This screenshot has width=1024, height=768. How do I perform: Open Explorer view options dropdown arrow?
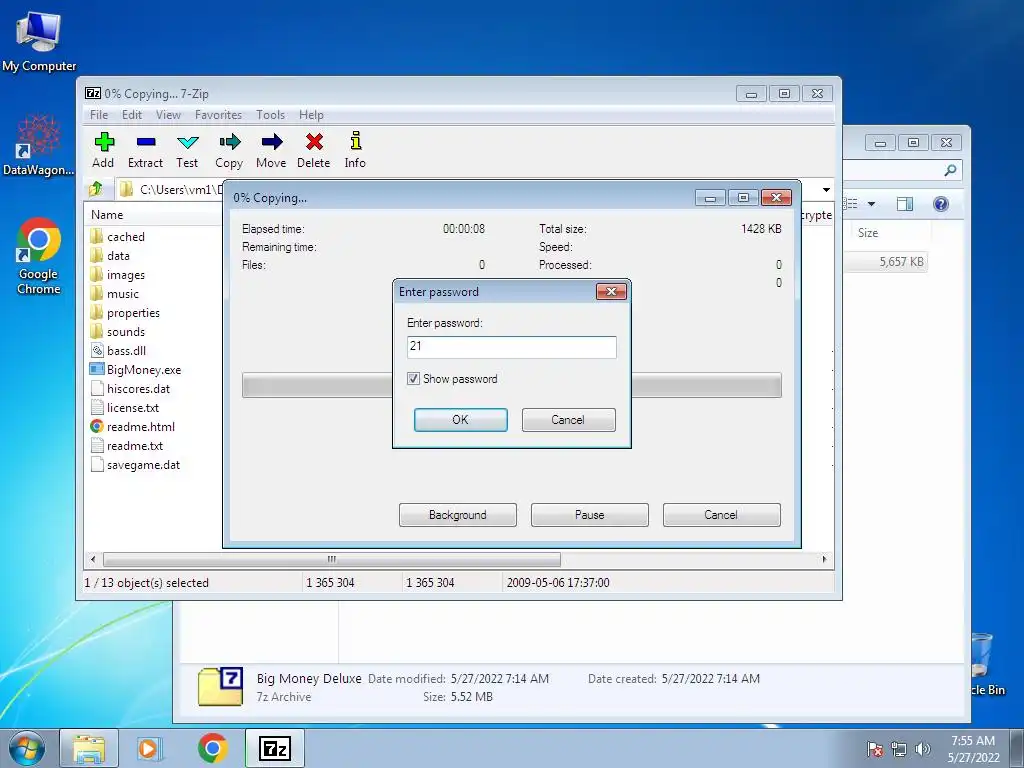871,204
